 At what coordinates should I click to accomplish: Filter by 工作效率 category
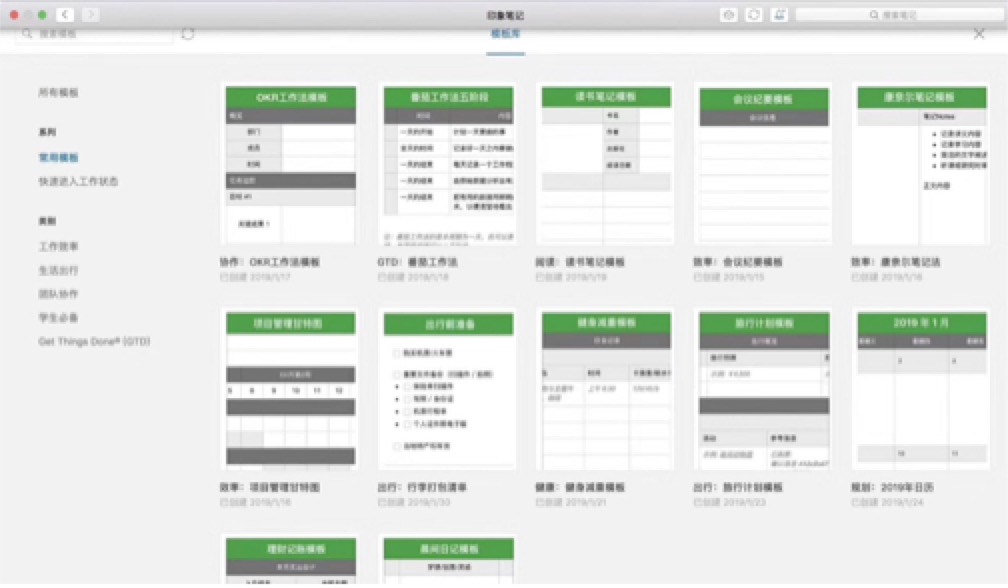58,246
